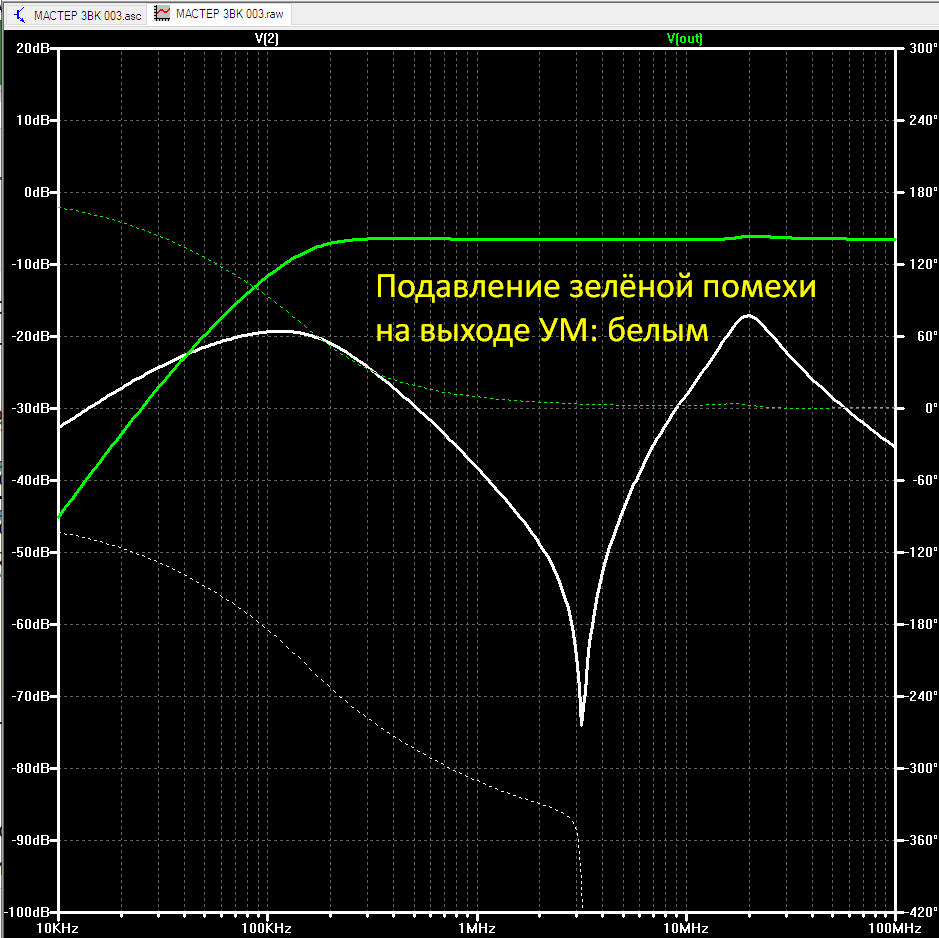Click the 180° phase axis label
939x938 pixels.
pos(923,192)
